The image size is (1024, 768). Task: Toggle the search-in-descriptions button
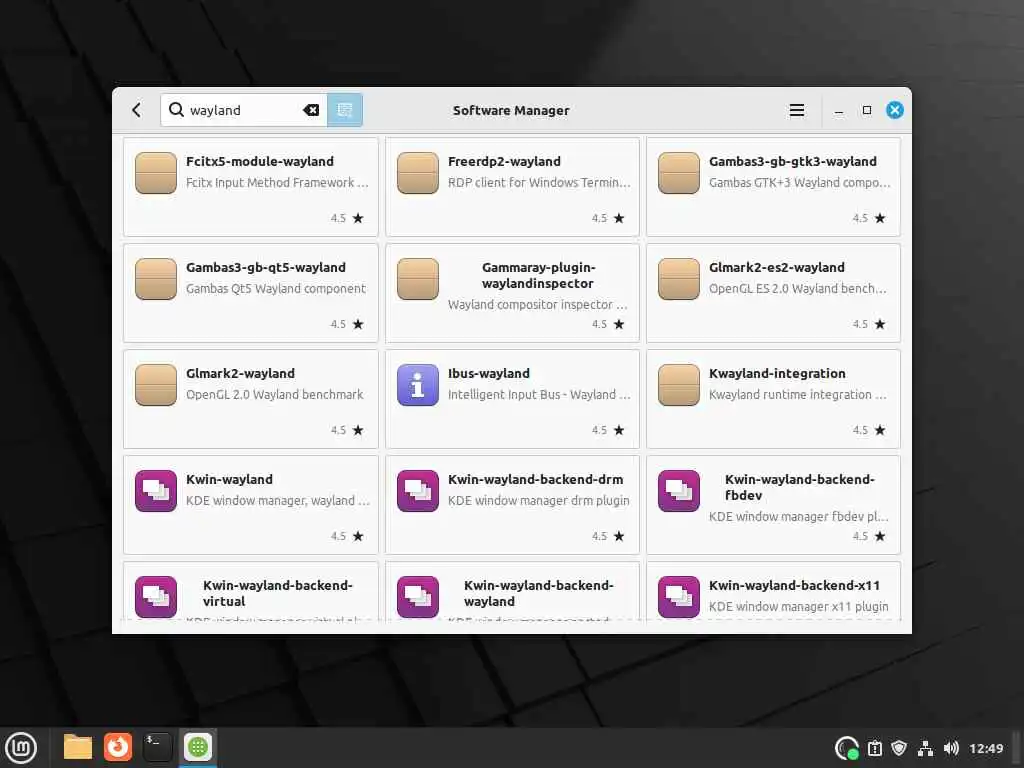[345, 110]
